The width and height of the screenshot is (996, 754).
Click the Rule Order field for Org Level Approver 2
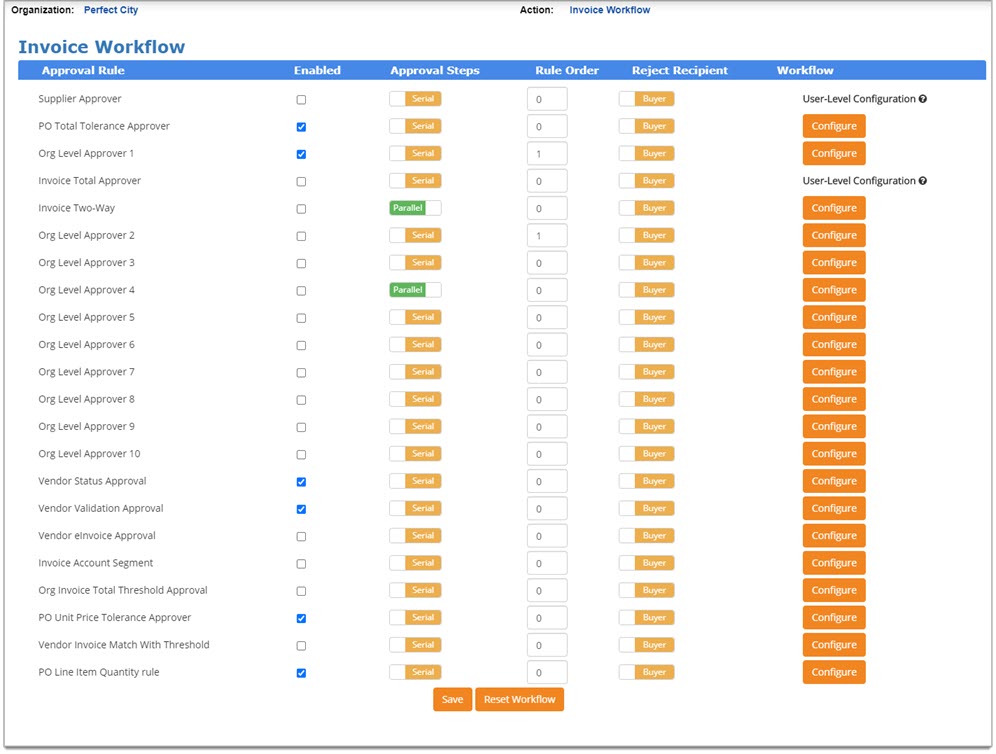click(548, 235)
